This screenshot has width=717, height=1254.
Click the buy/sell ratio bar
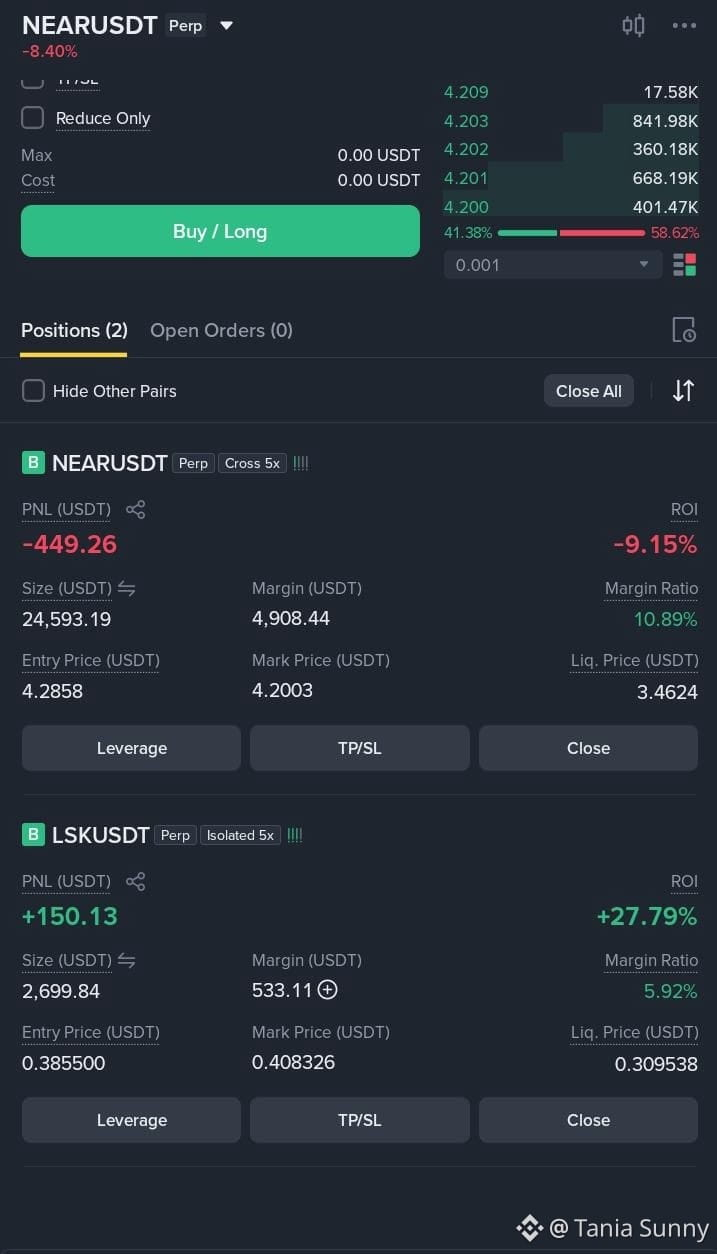point(571,233)
